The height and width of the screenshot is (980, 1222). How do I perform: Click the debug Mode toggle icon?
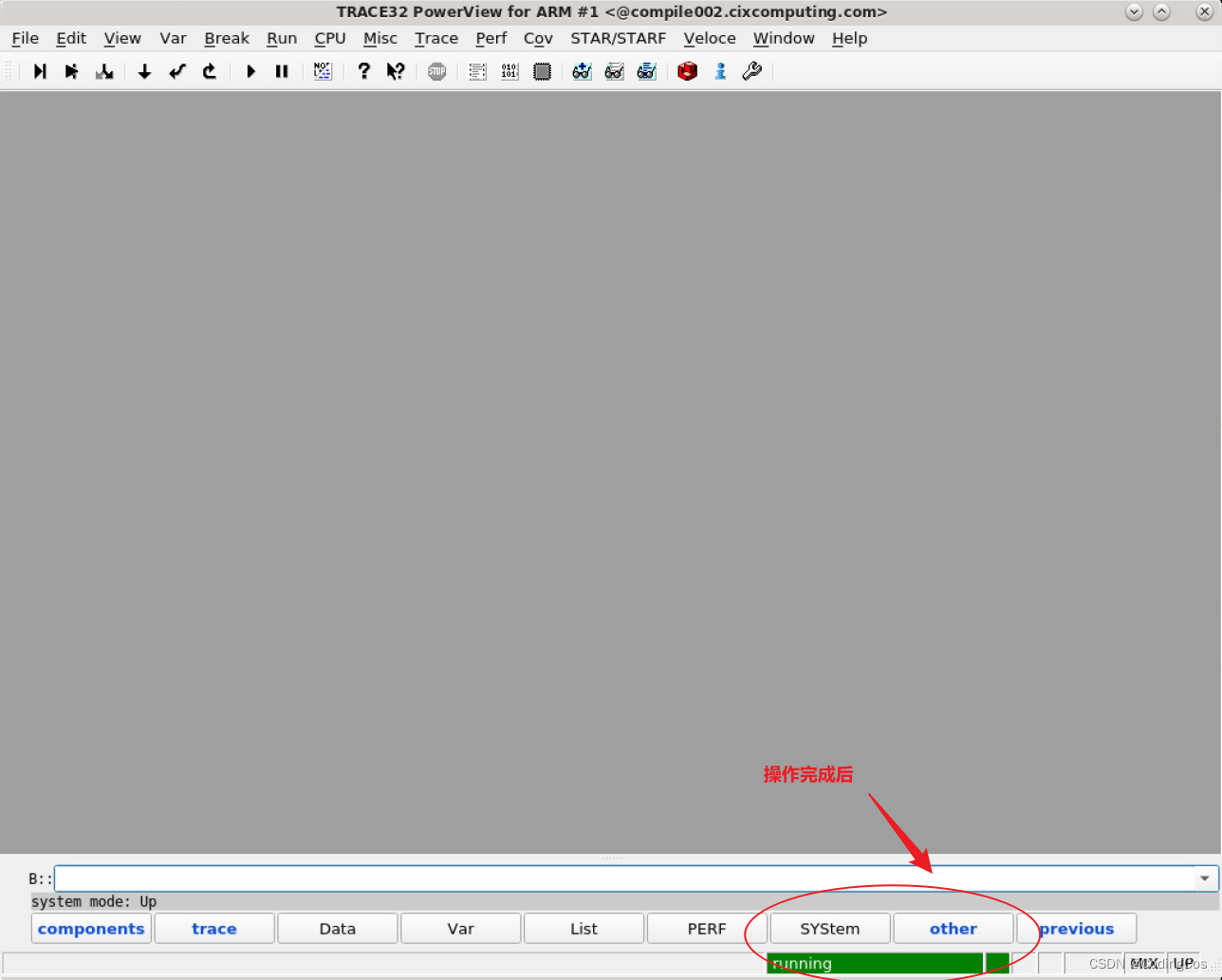[323, 71]
